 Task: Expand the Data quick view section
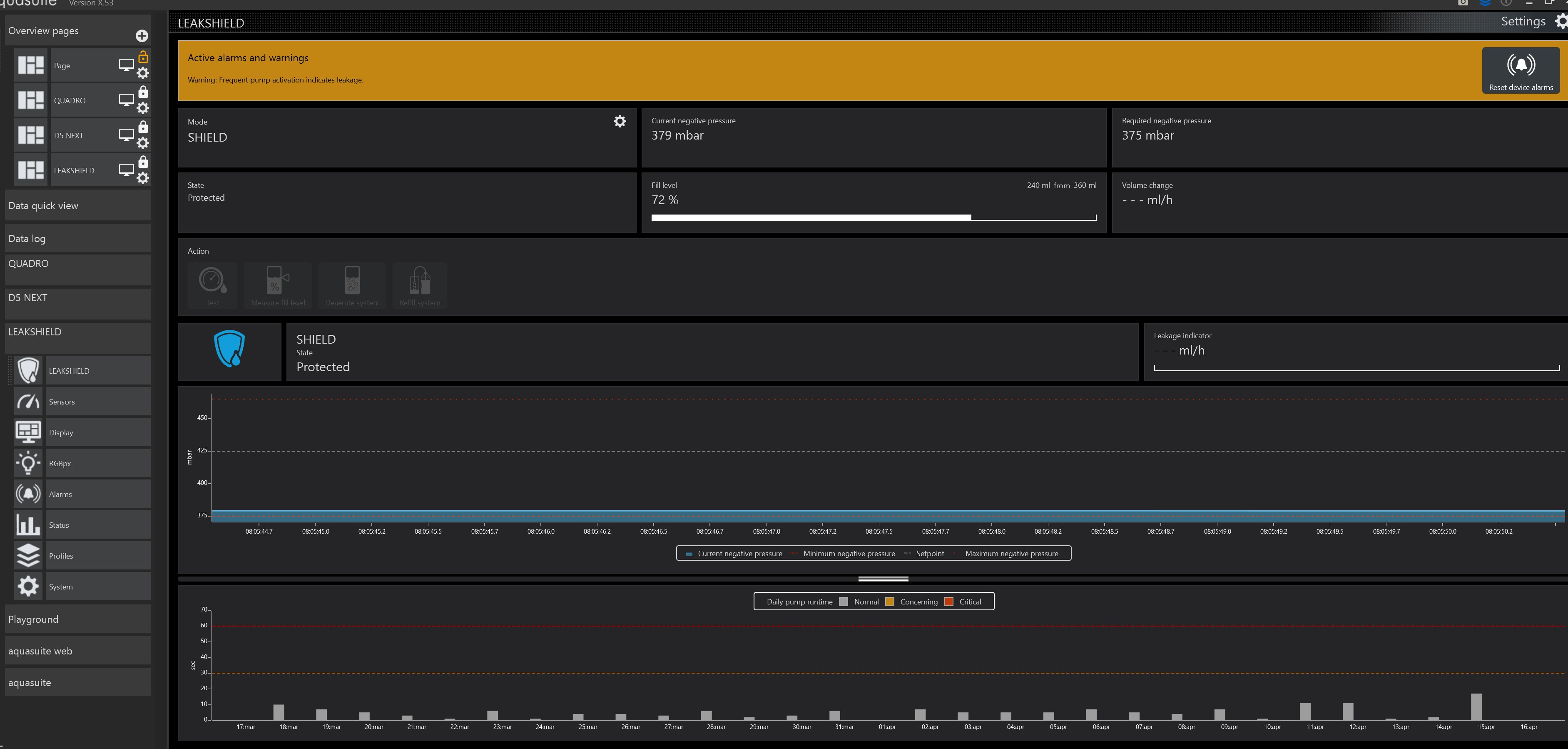(77, 206)
